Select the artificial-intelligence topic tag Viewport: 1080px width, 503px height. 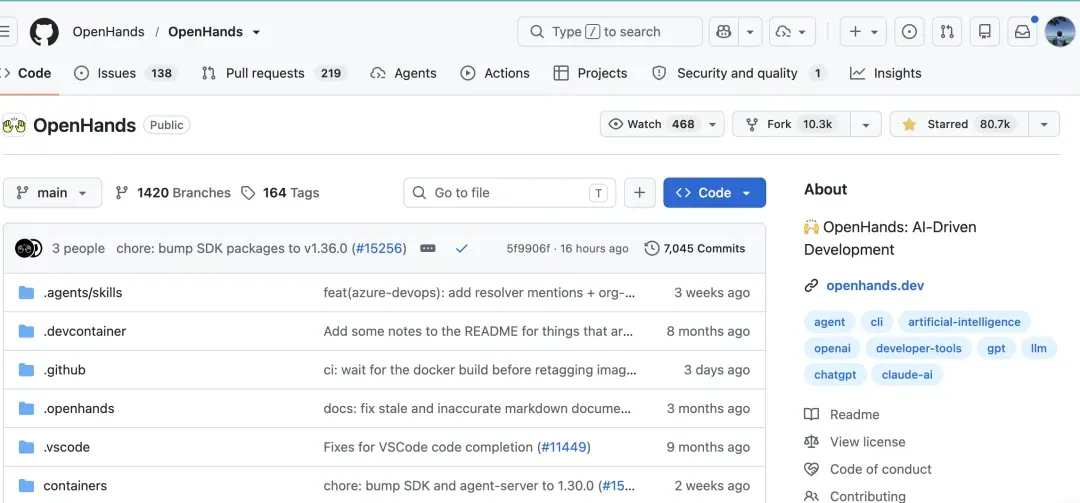pyautogui.click(x=964, y=322)
